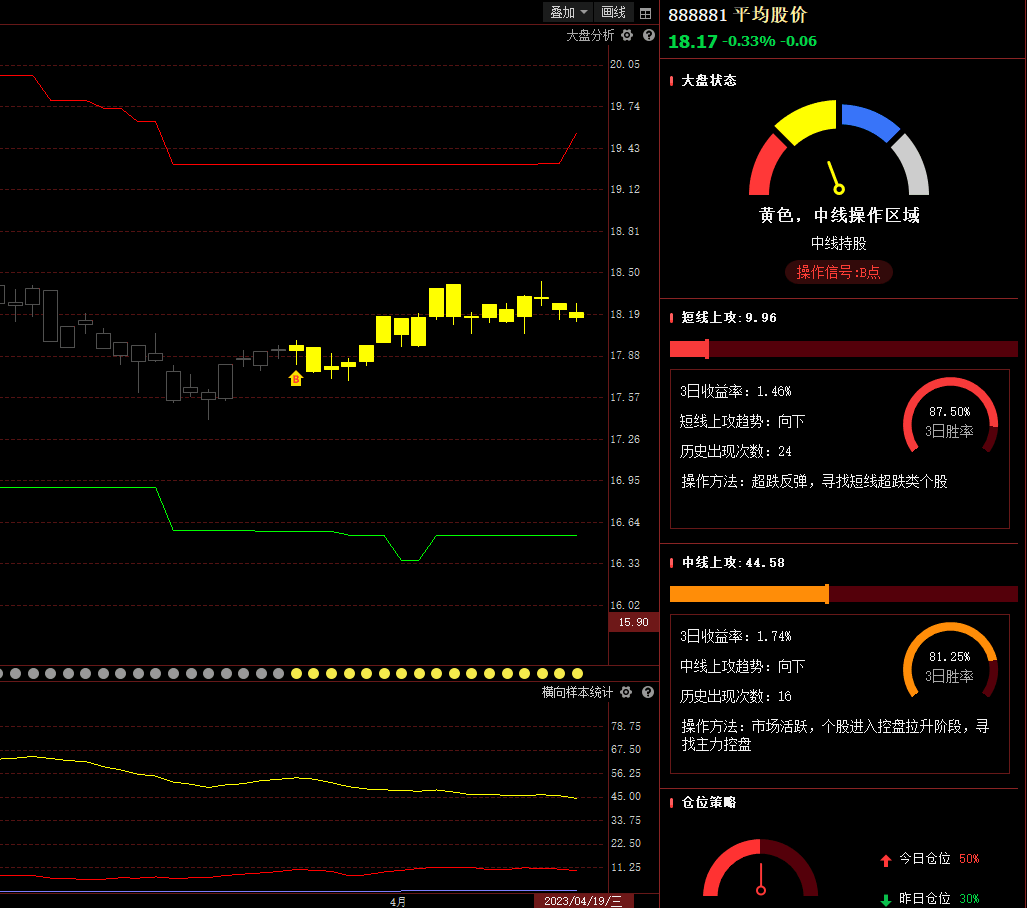Click the 18.17 price value

click(x=692, y=41)
